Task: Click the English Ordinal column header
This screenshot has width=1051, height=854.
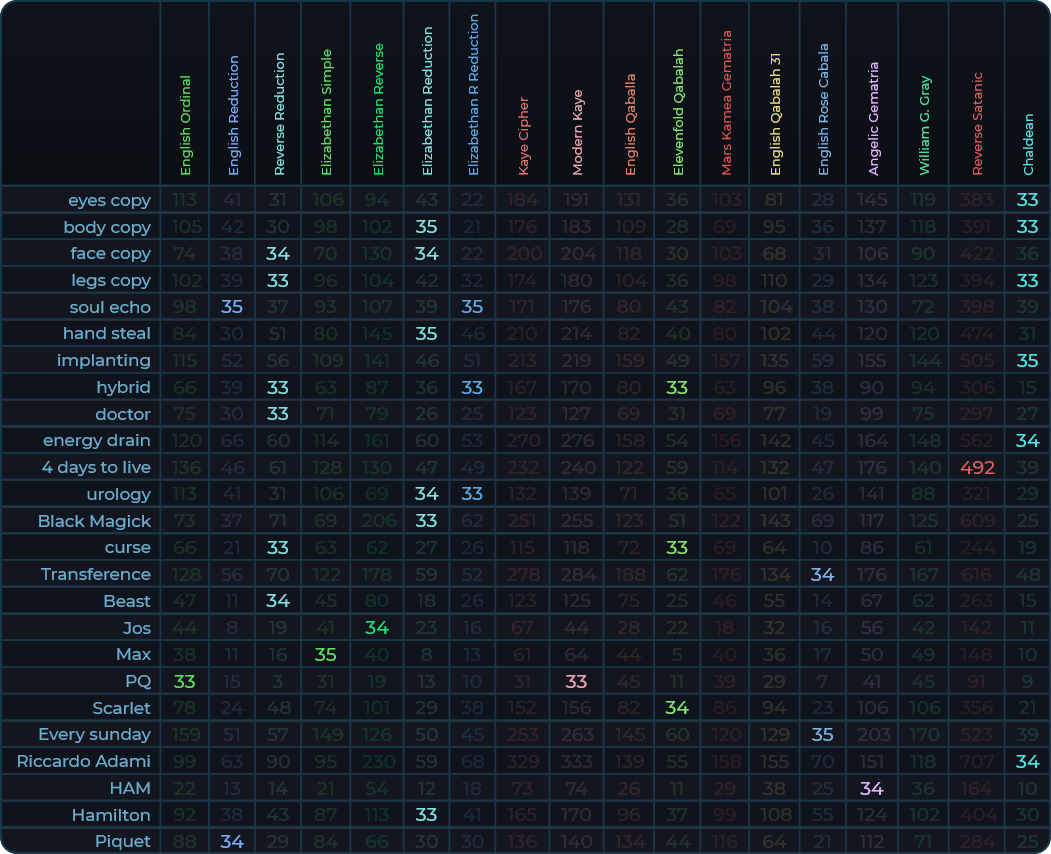Action: (x=185, y=126)
